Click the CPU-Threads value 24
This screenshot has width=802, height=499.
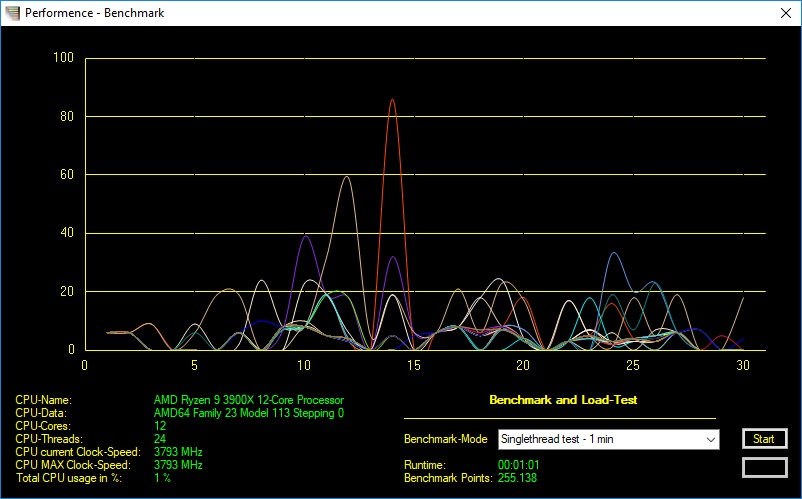tap(160, 439)
